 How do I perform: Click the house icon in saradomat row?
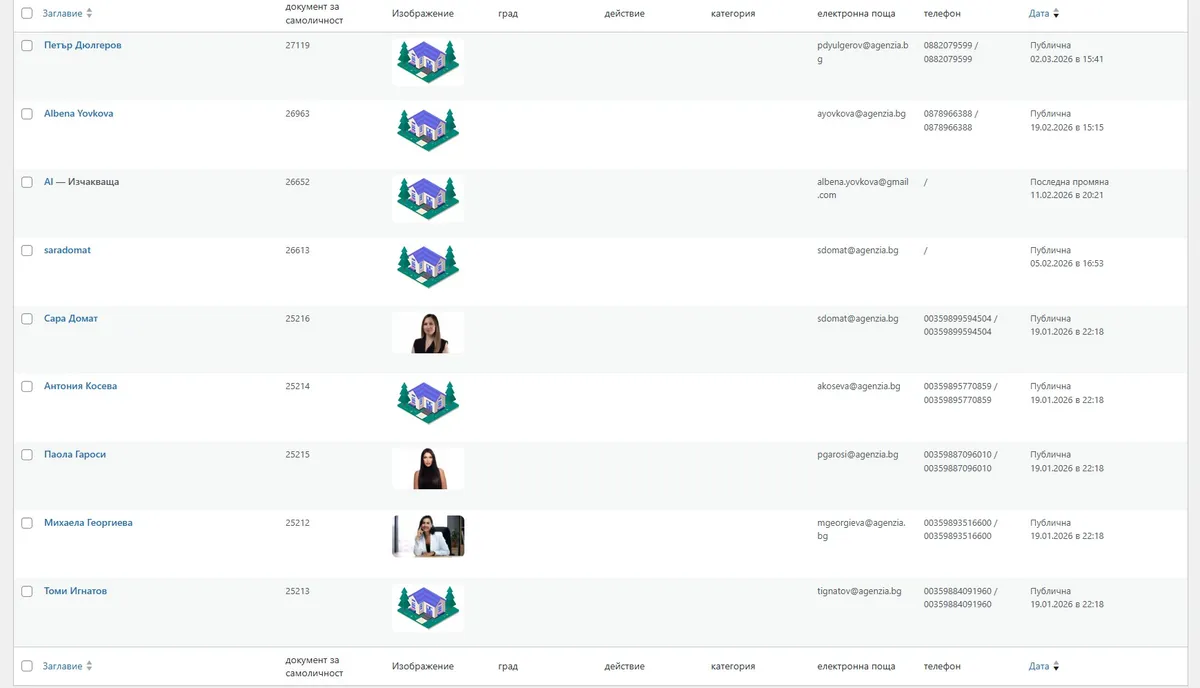pos(427,267)
